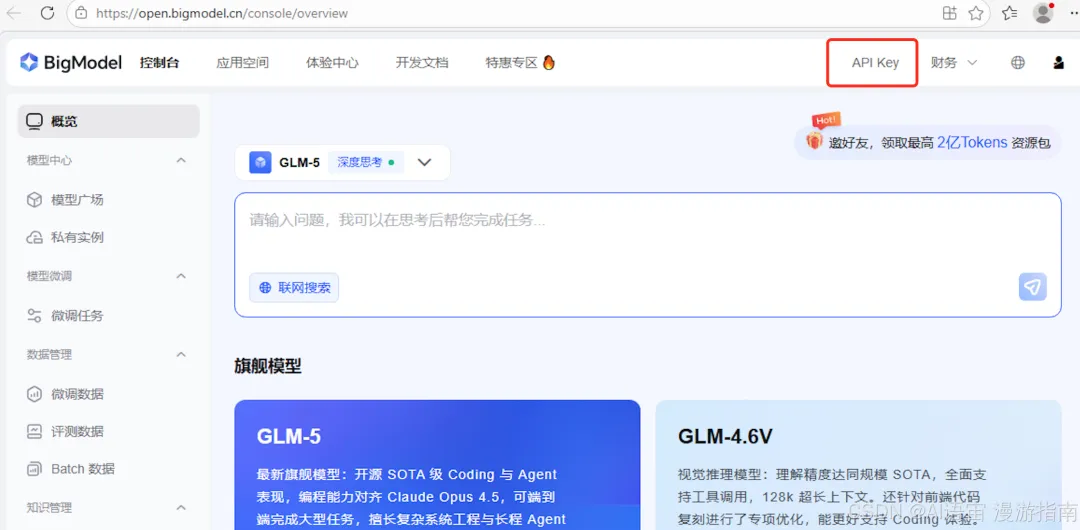The height and width of the screenshot is (530, 1080).
Task: Click the BigModel logo
Action: (71, 63)
